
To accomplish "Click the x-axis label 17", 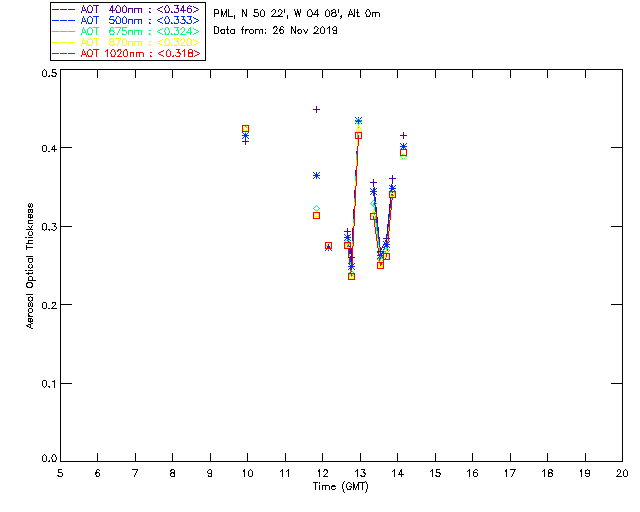I will 510,473.
